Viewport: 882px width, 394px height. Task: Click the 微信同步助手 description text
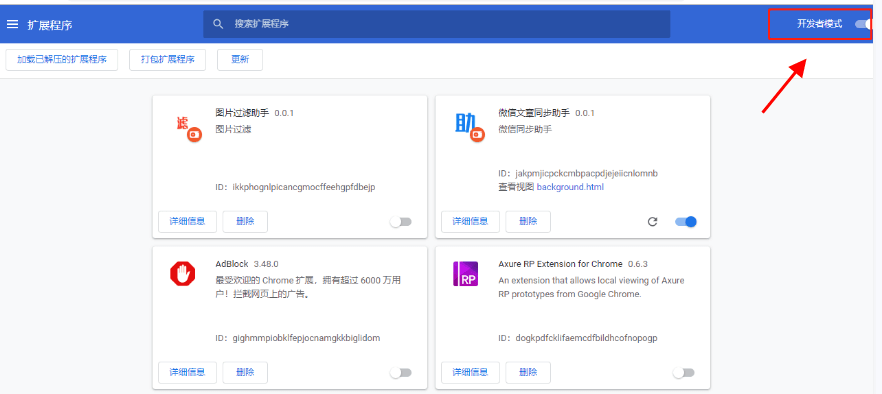(525, 129)
